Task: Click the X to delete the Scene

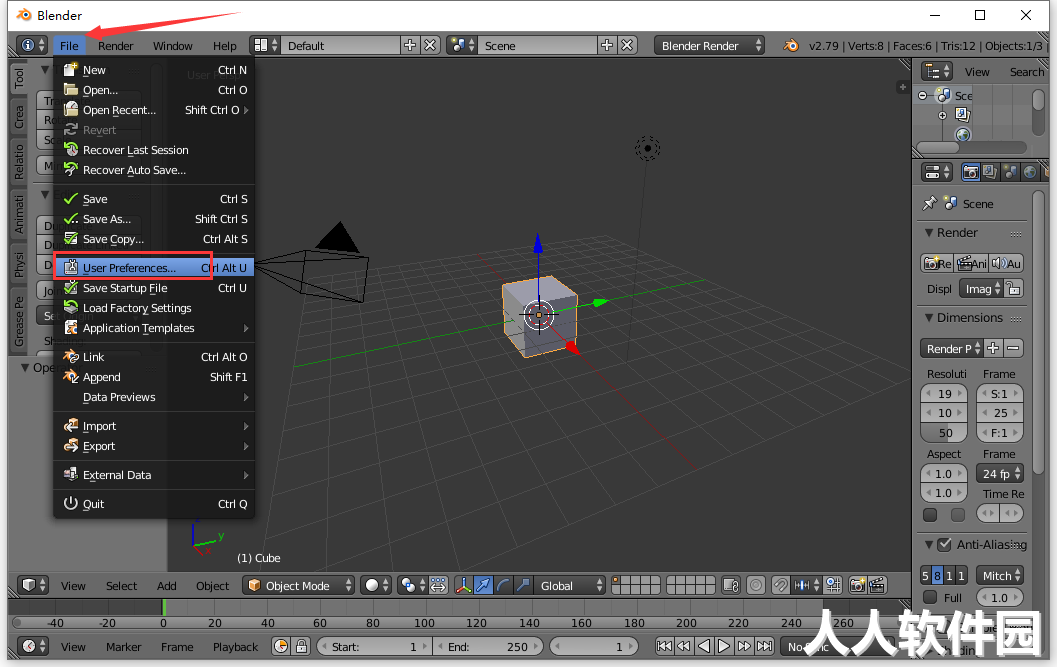Action: click(x=627, y=45)
